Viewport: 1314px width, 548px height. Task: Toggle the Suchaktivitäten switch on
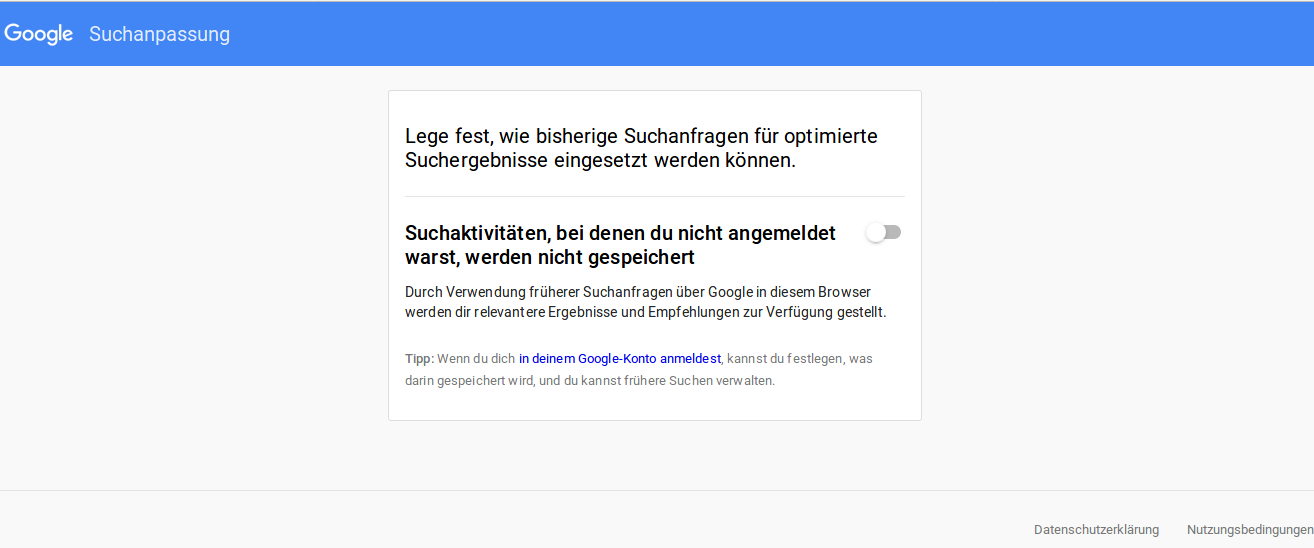883,233
